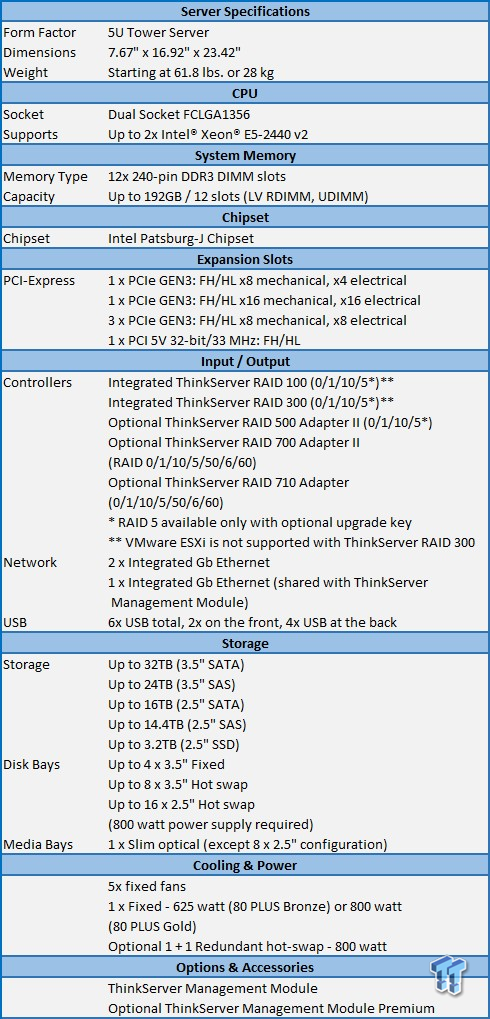Click the Controllers row label

click(x=38, y=382)
